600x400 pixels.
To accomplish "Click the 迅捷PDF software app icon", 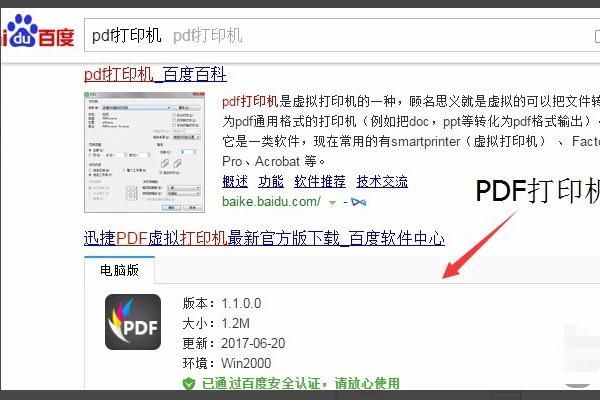I will [x=133, y=322].
